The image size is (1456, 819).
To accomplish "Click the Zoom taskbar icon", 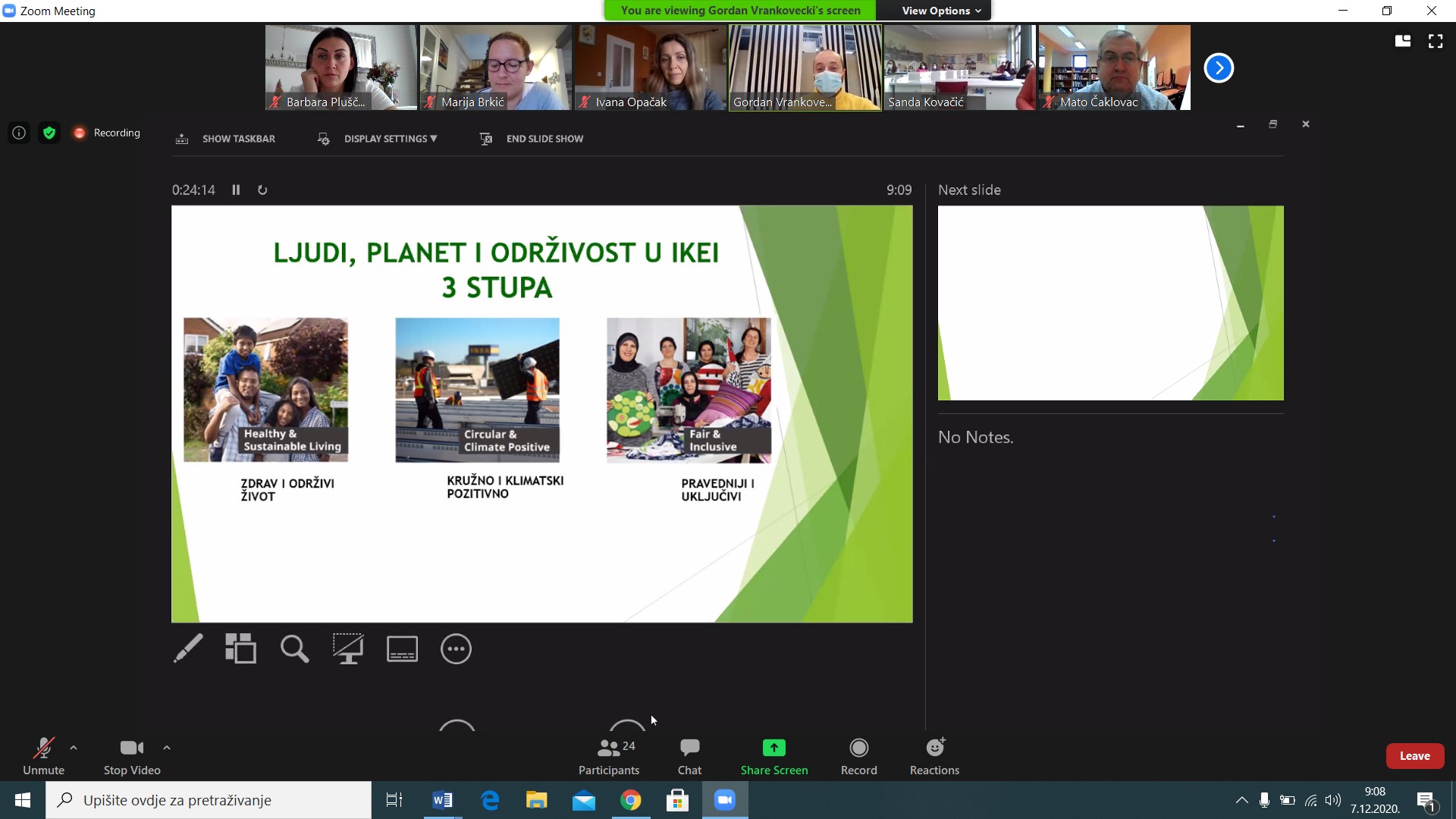I will point(725,800).
